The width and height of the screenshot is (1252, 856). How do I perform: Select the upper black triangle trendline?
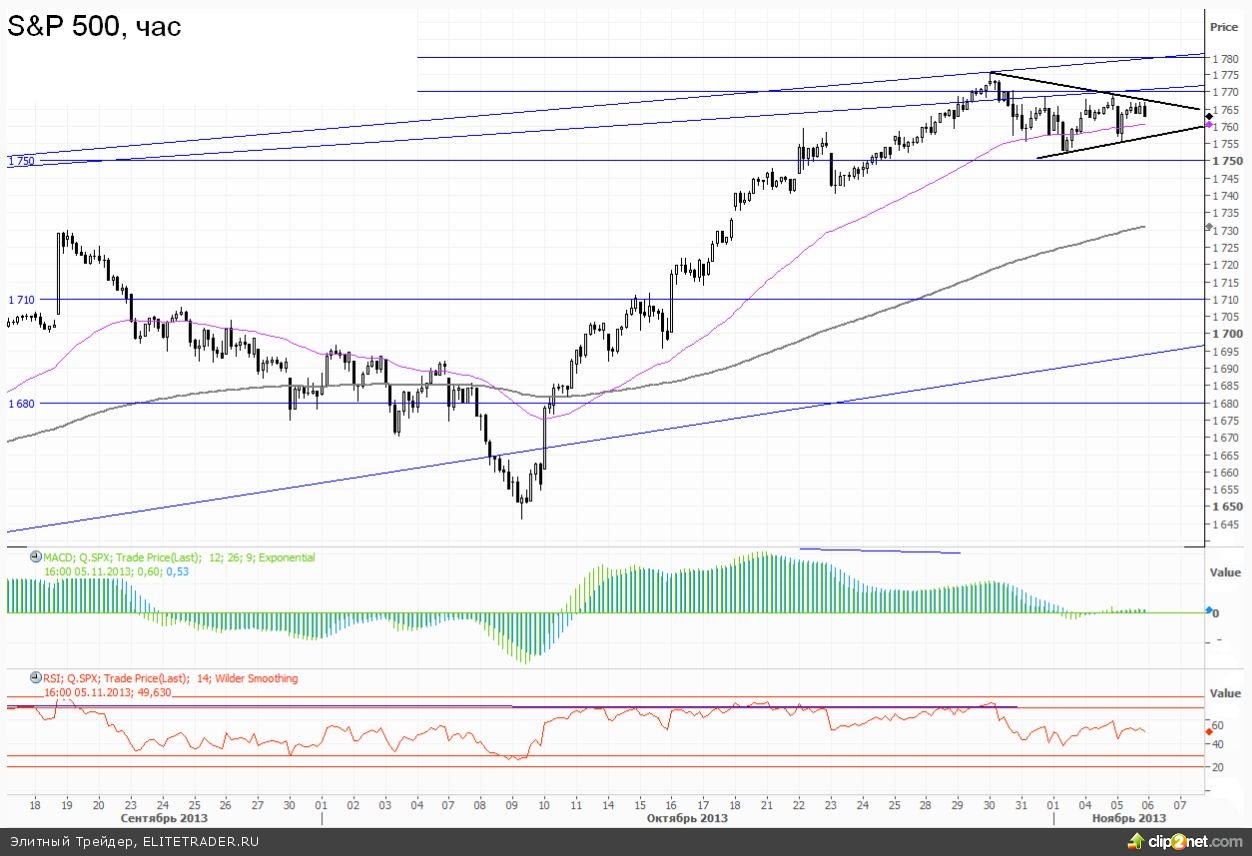click(1095, 91)
